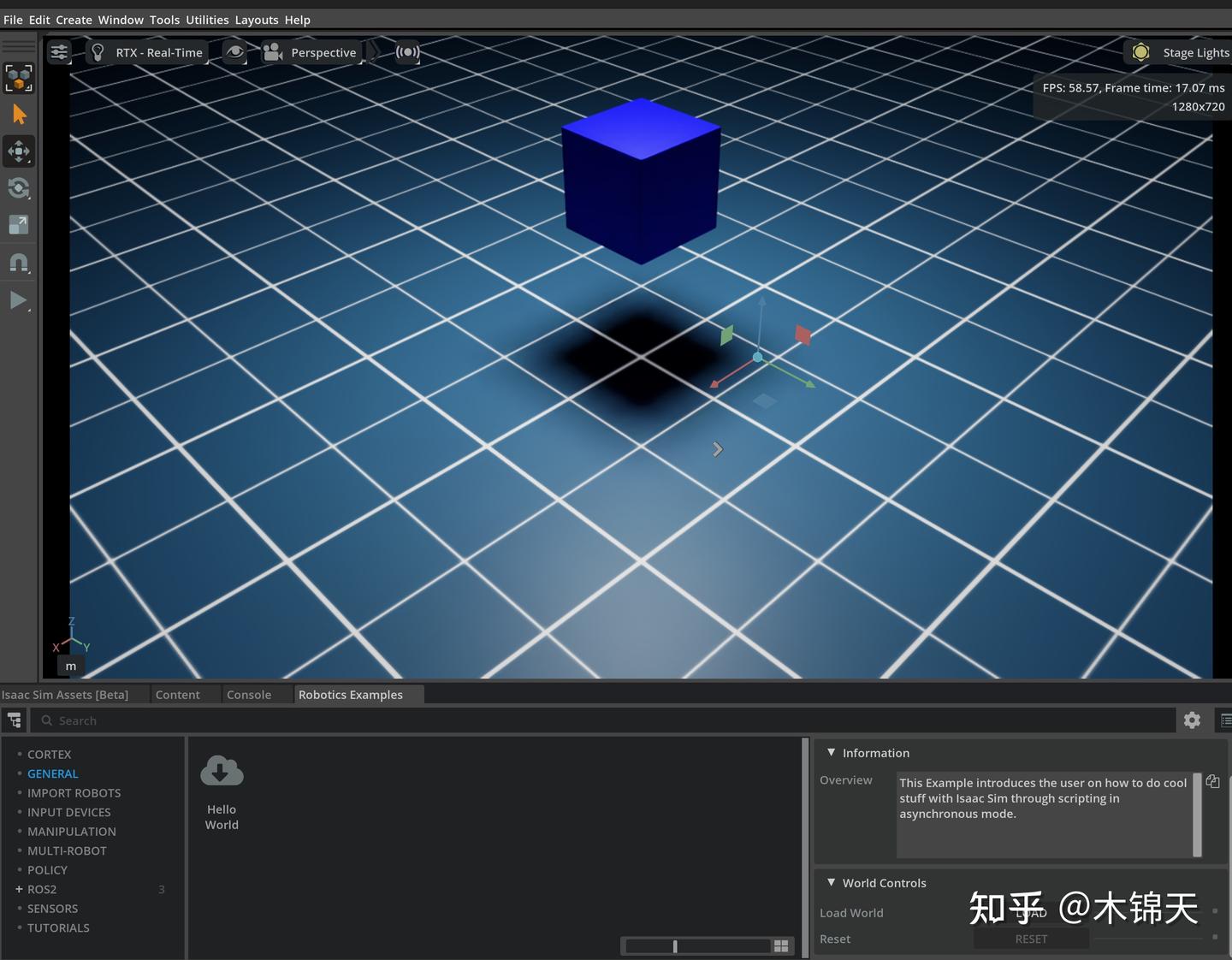Choose the cursor Select tool

19,114
